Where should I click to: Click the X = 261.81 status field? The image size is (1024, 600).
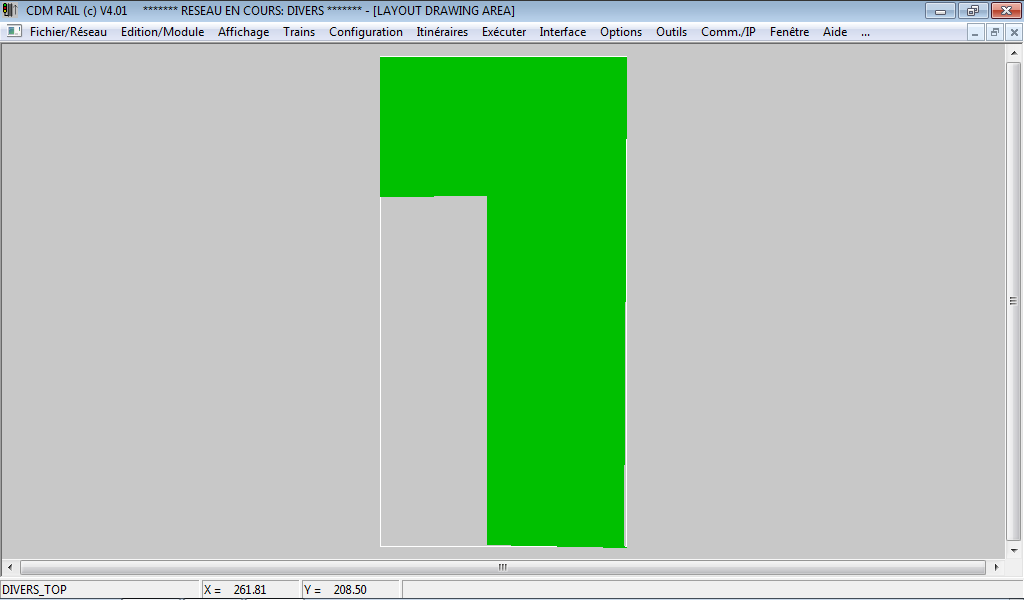(x=251, y=590)
